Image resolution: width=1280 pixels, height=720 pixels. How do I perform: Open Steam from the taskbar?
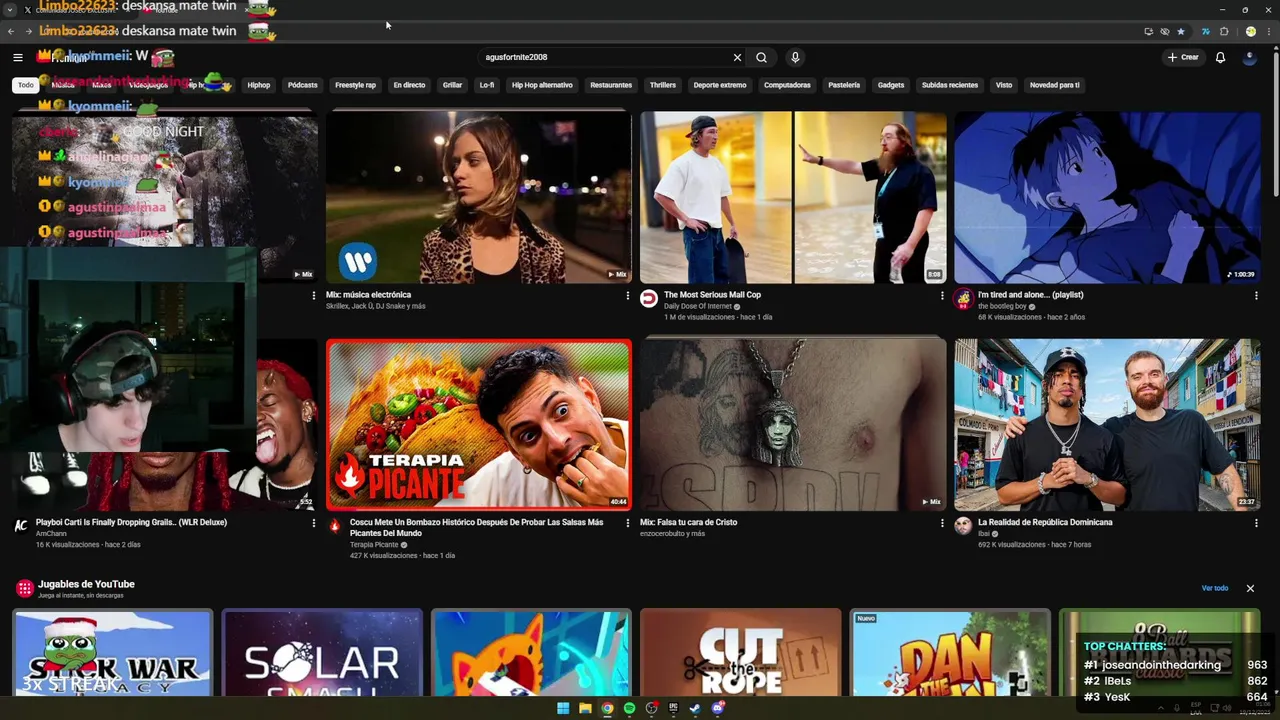(695, 708)
